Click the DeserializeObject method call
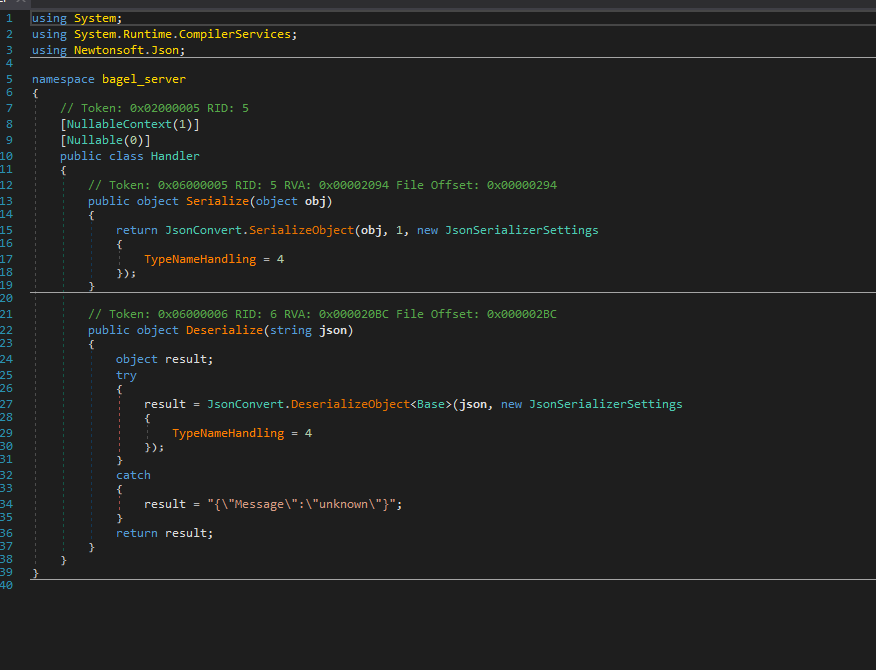 (351, 404)
